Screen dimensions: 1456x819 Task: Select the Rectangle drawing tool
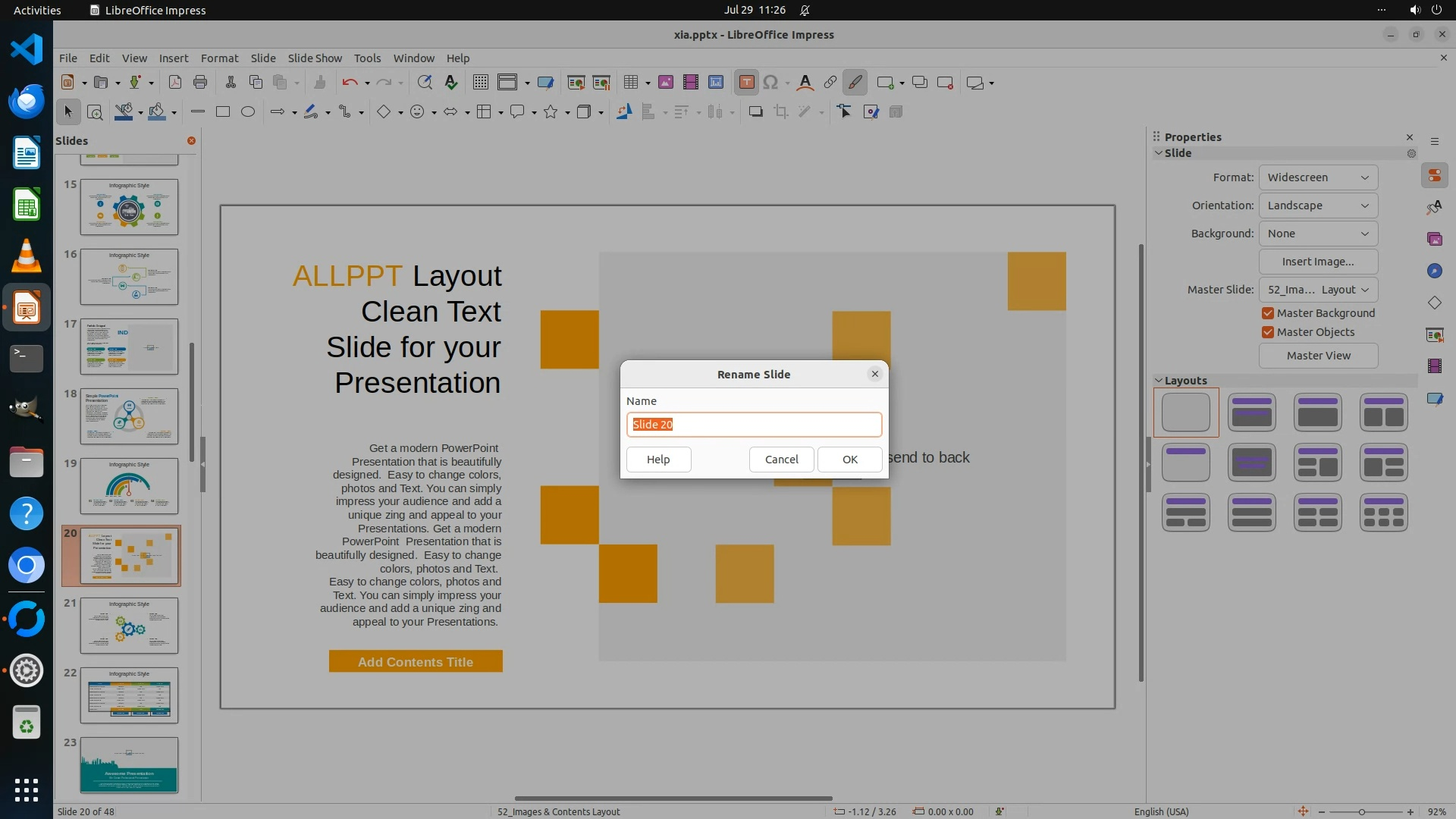[222, 112]
